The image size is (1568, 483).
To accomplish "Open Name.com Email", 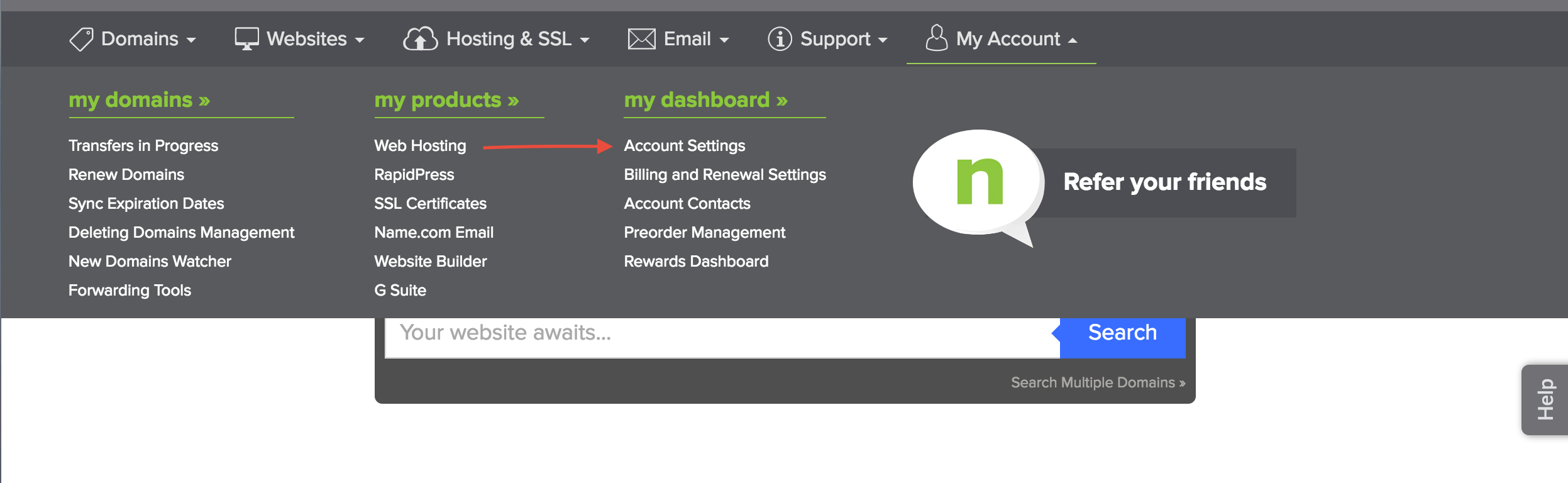I will [x=434, y=233].
